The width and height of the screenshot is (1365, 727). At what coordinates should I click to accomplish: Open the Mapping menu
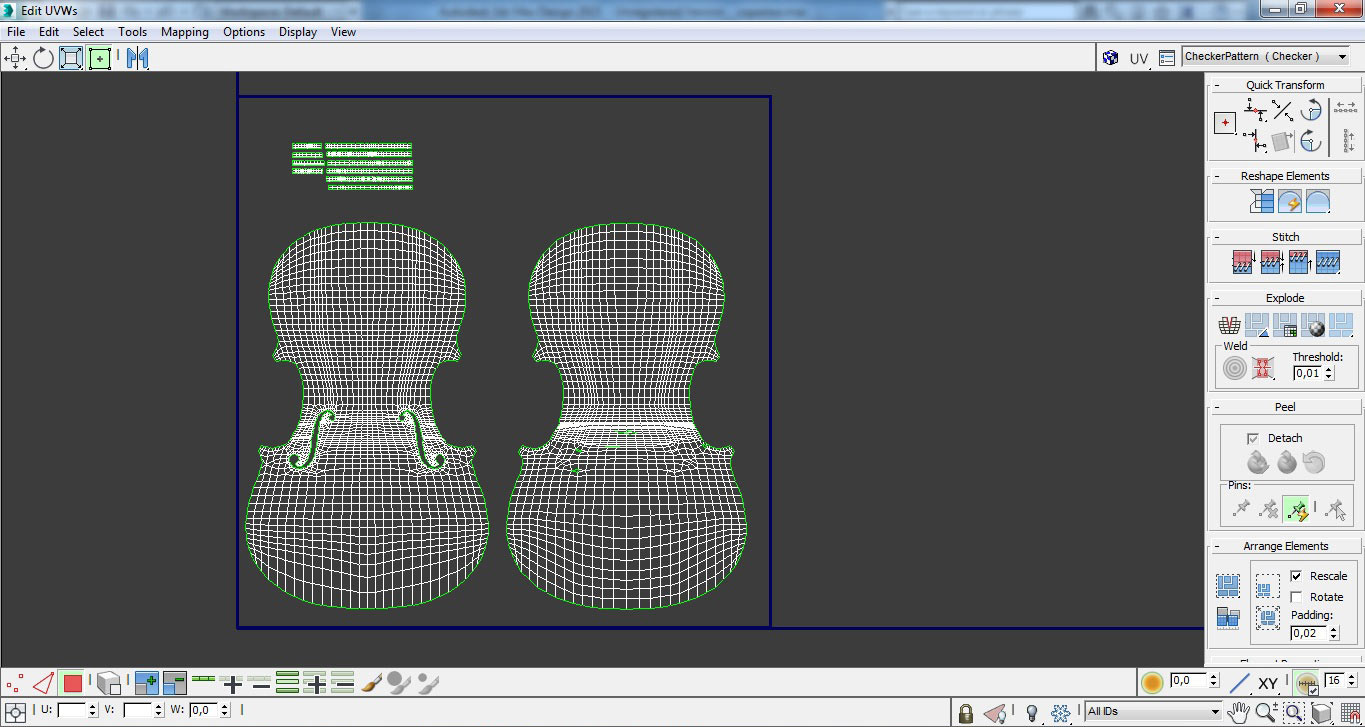pos(184,32)
